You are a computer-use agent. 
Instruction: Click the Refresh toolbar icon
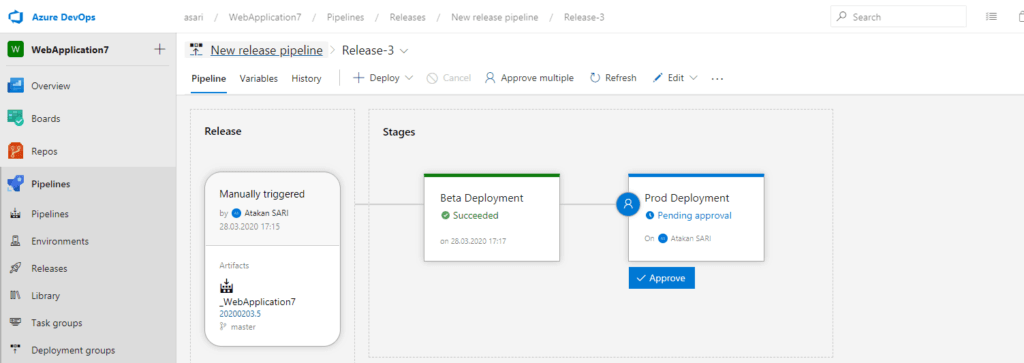(x=595, y=78)
